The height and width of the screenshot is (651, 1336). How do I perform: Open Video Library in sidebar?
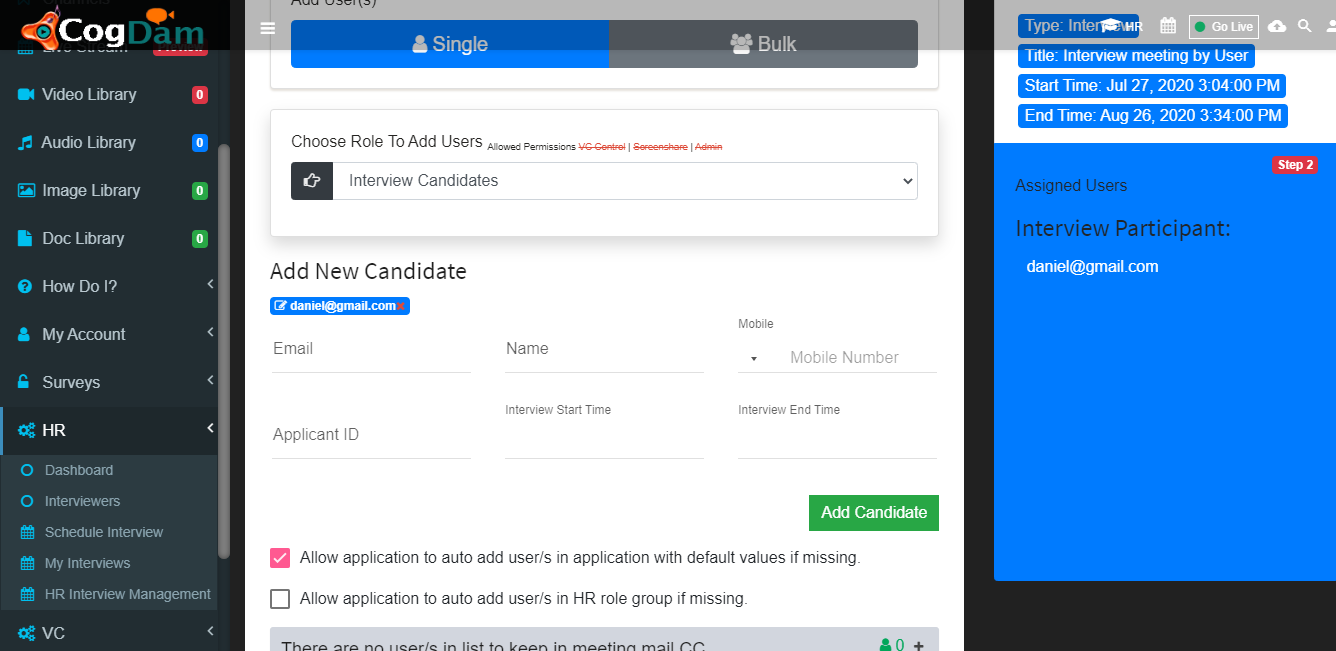point(89,94)
